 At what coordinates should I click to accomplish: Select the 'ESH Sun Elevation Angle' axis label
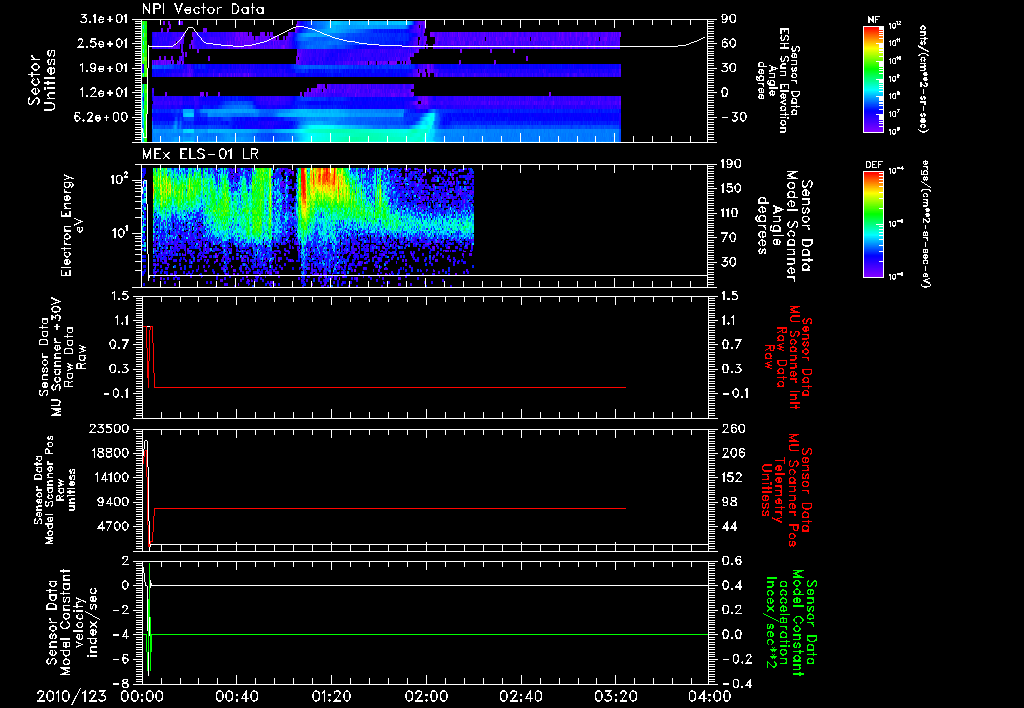pos(778,80)
